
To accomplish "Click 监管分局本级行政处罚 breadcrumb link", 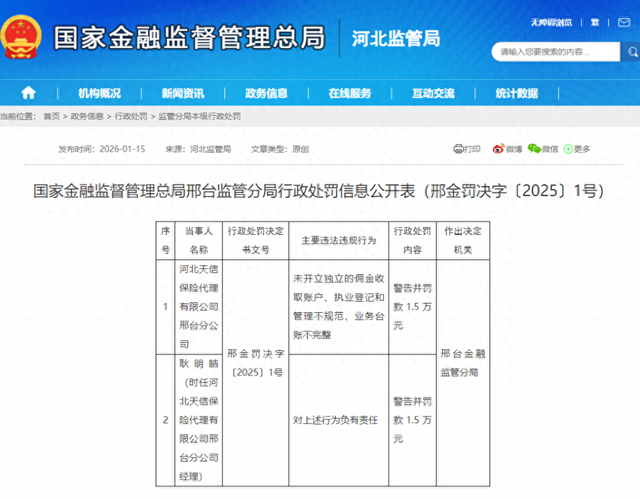I will (x=199, y=116).
